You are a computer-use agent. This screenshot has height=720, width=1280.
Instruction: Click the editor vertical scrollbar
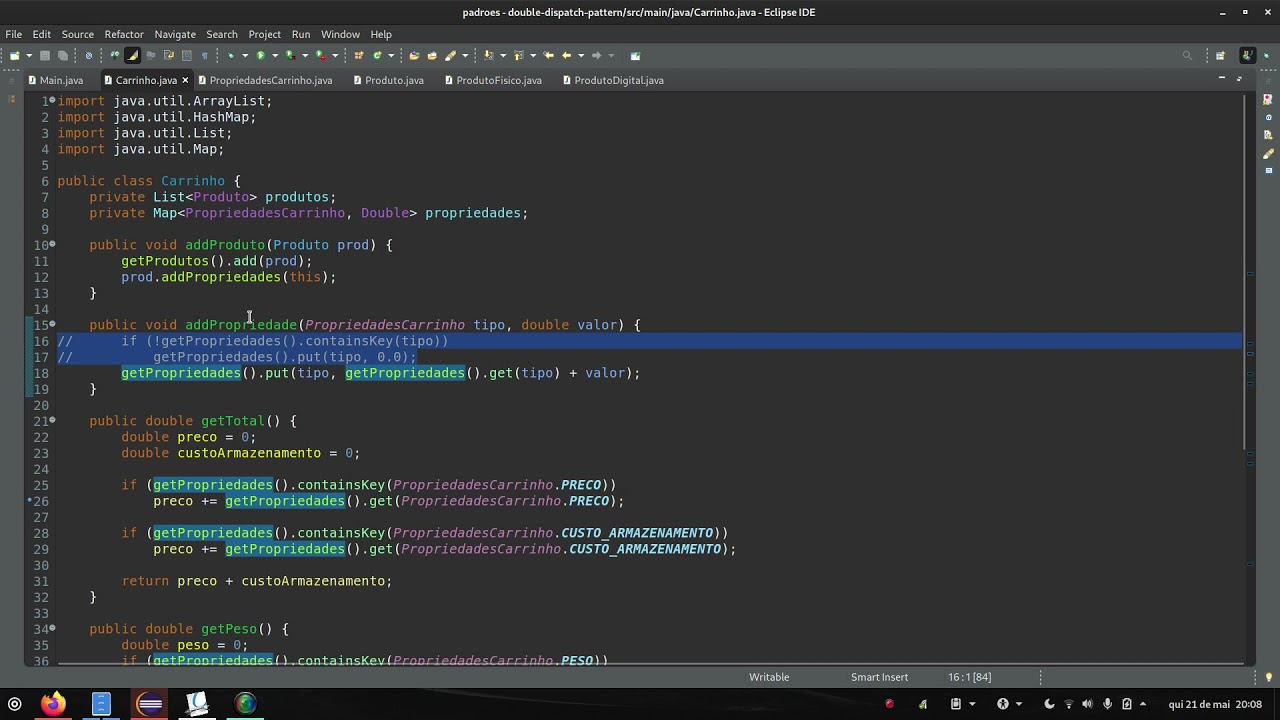coord(1246,272)
